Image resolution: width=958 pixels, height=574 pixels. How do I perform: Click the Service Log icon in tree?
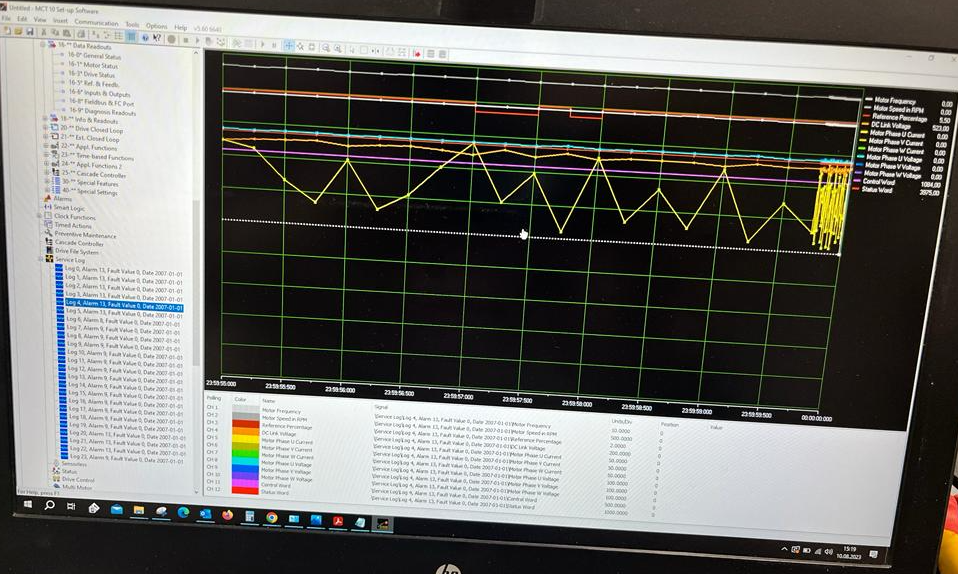[x=49, y=259]
